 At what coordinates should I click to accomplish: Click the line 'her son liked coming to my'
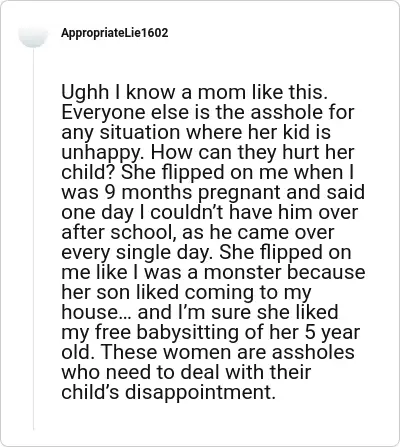point(186,292)
